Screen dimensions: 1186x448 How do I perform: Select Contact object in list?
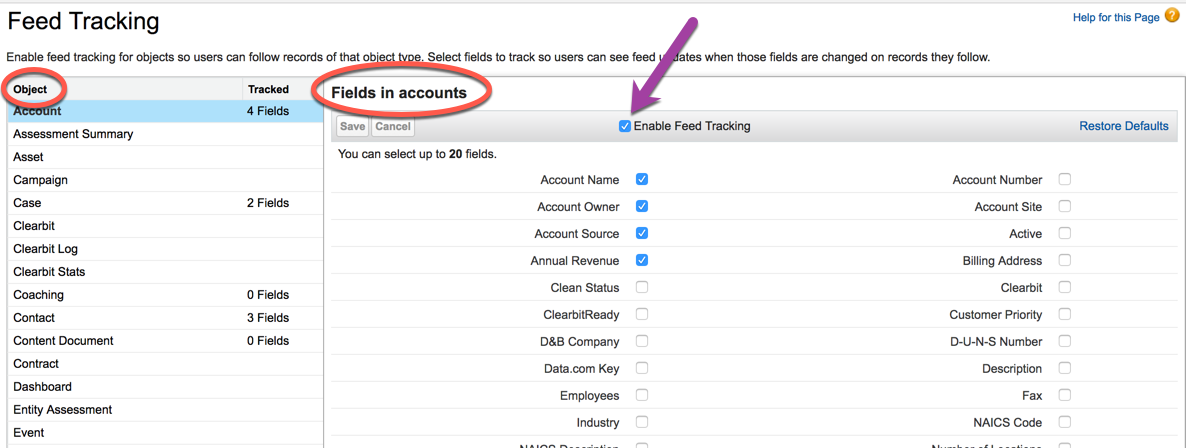pos(34,318)
